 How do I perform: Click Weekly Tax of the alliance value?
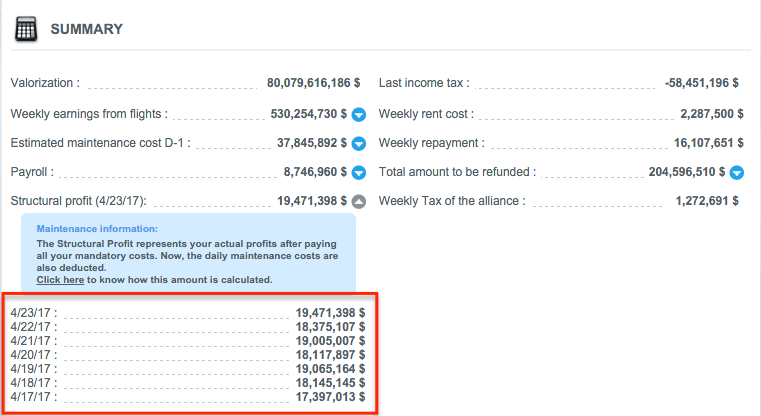(707, 201)
